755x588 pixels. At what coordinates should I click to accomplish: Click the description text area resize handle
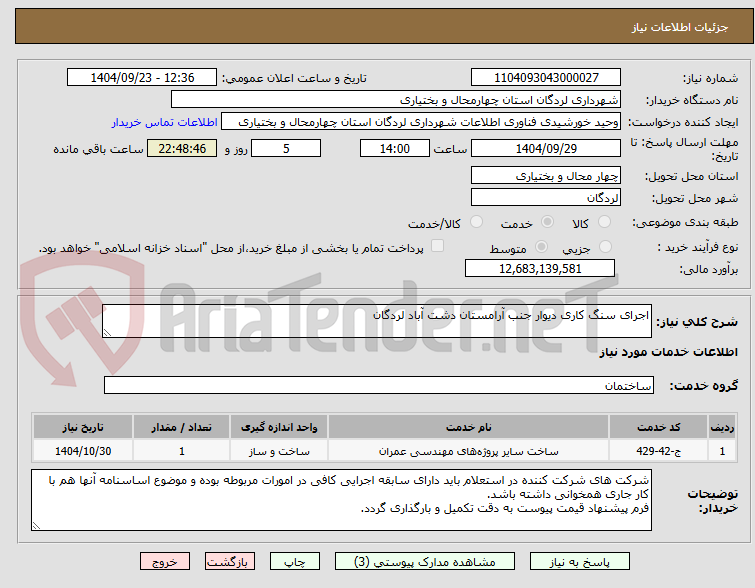[107, 332]
